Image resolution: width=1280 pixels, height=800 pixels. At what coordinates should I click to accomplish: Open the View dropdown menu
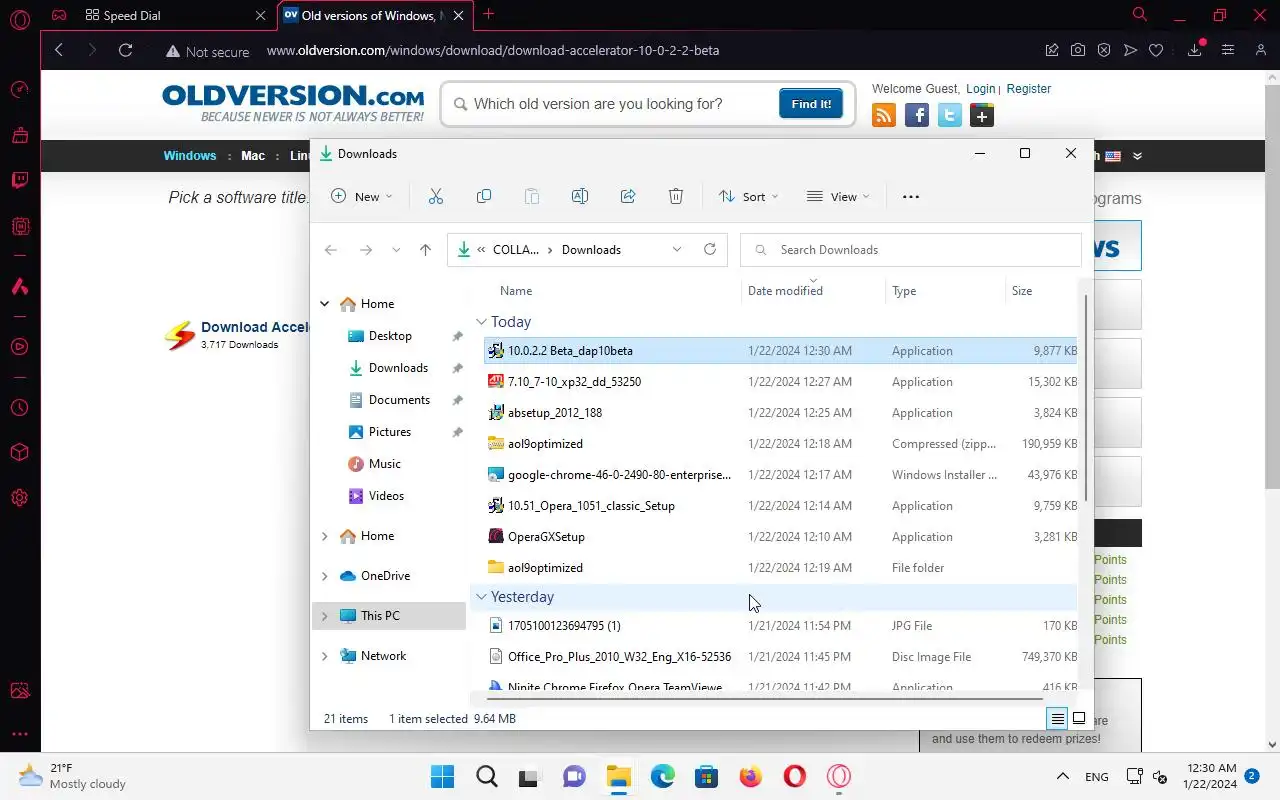tap(838, 197)
